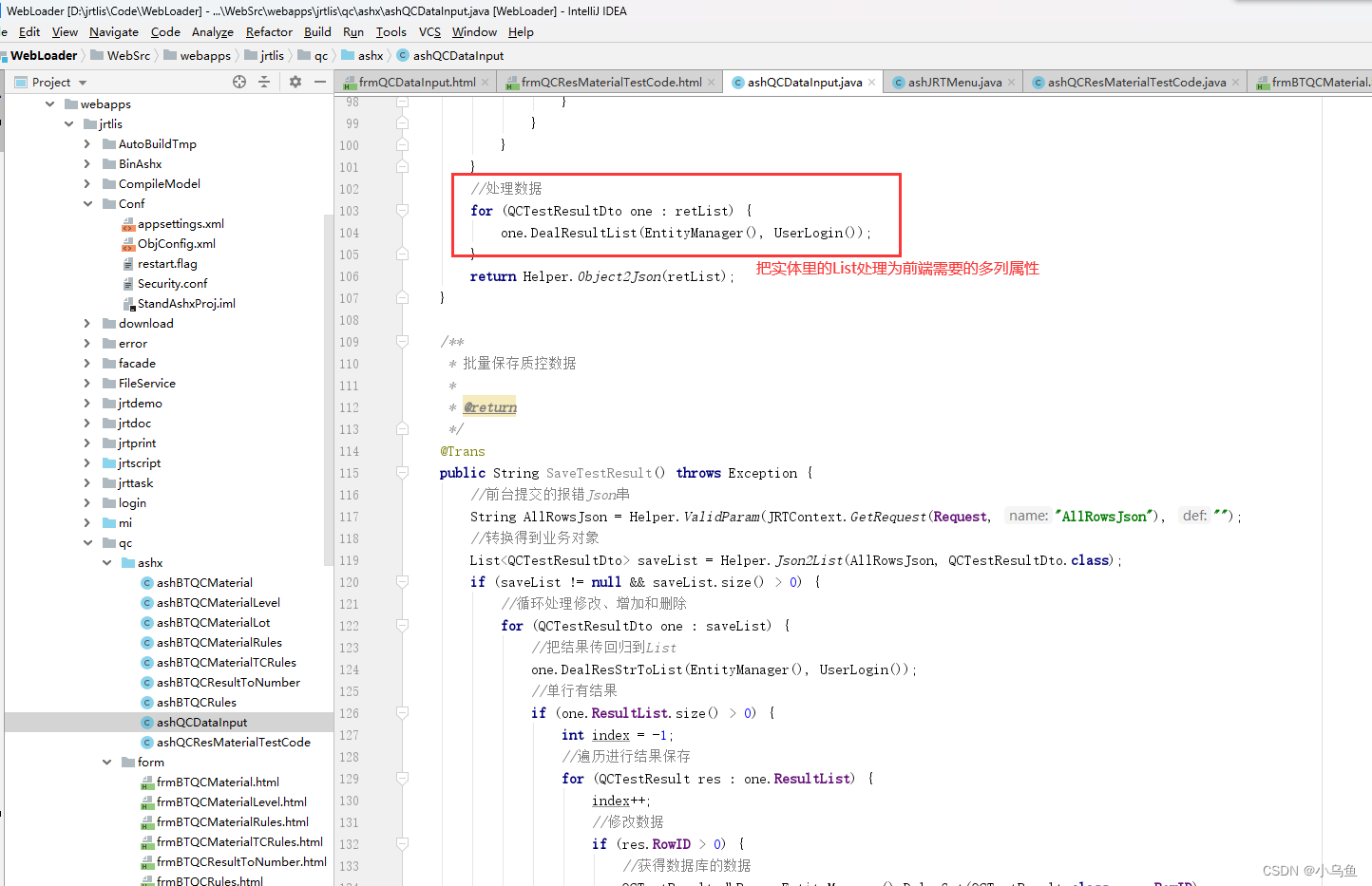Click the @return Javadoc tag
Viewport: 1372px width, 886px height.
tap(489, 406)
